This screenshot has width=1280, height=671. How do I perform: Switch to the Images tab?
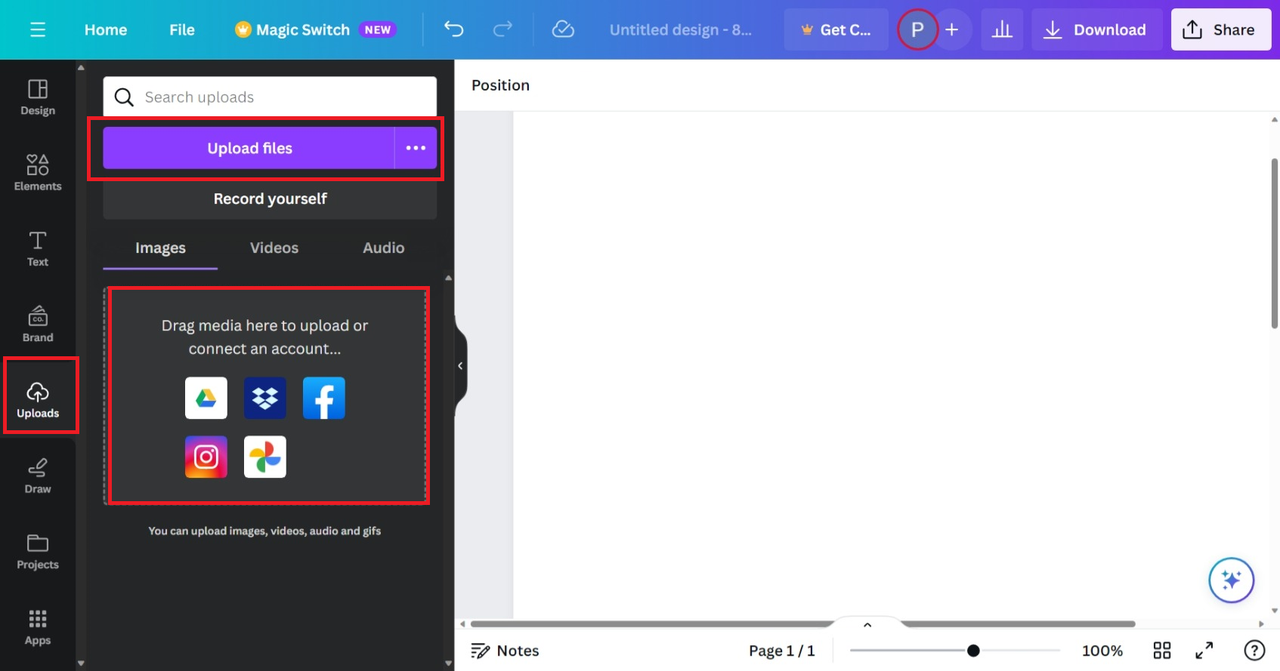coord(161,248)
